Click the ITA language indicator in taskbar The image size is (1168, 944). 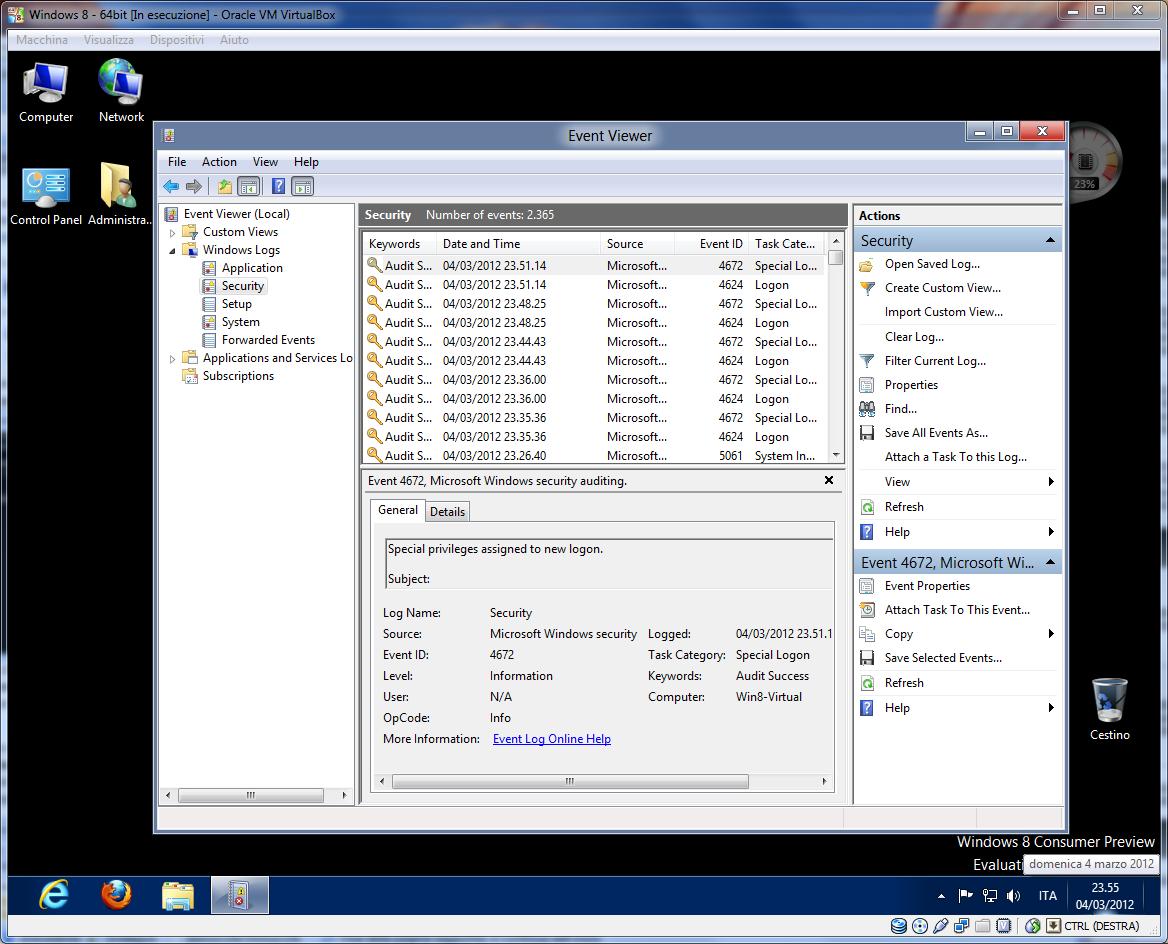click(x=1047, y=896)
